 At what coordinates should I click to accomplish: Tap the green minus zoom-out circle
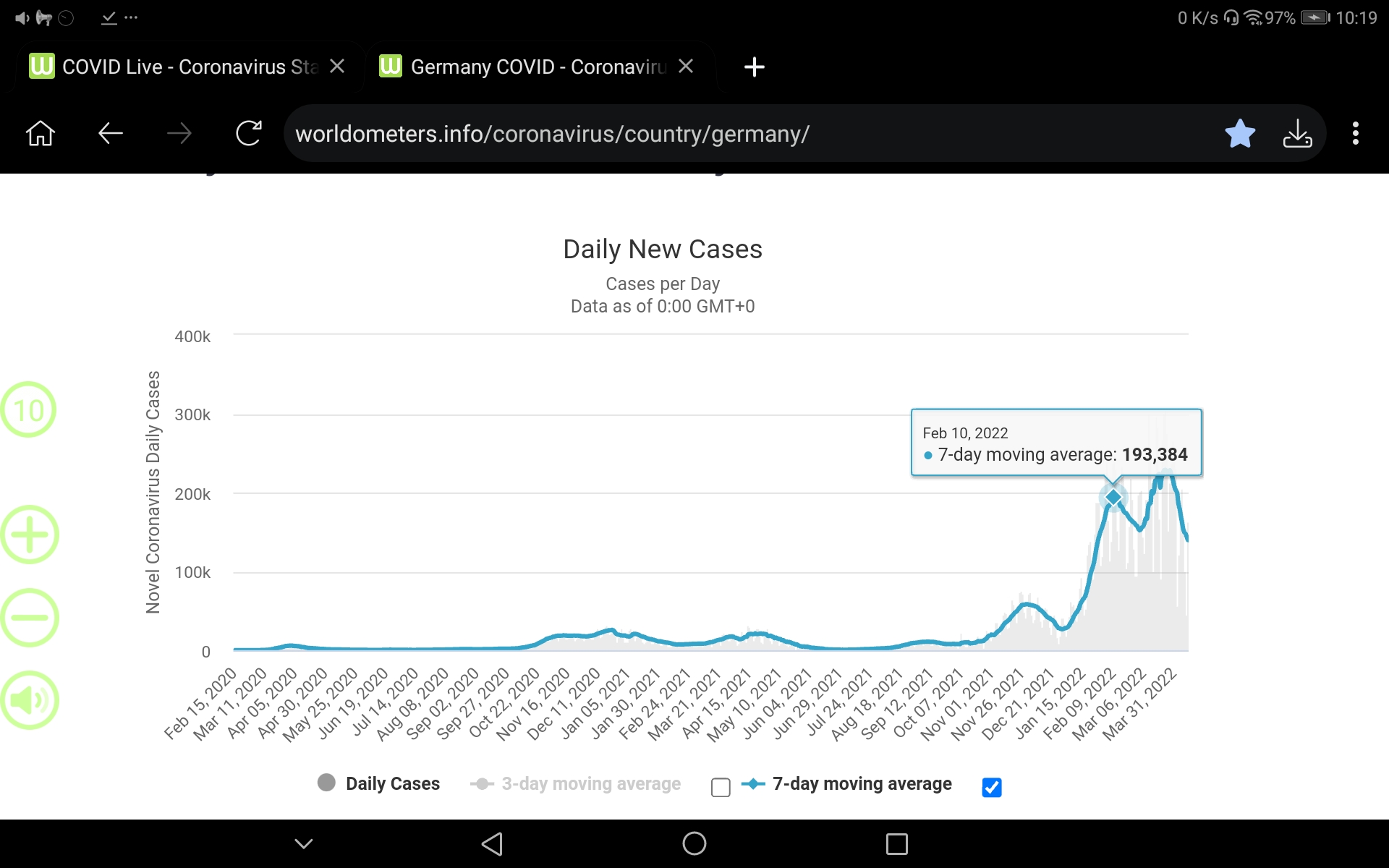tap(30, 618)
